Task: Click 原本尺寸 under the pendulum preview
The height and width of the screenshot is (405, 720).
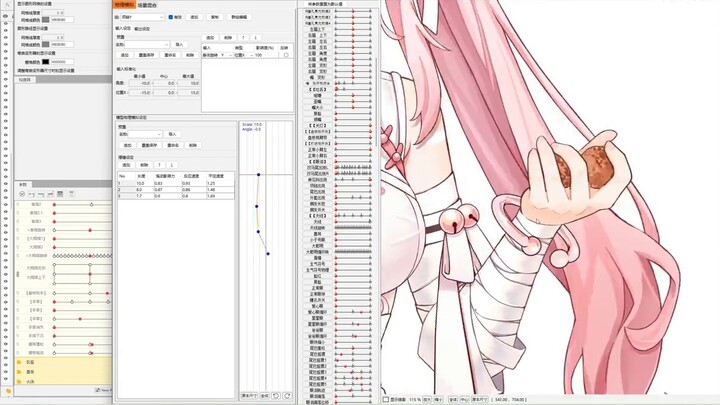Action: point(249,395)
